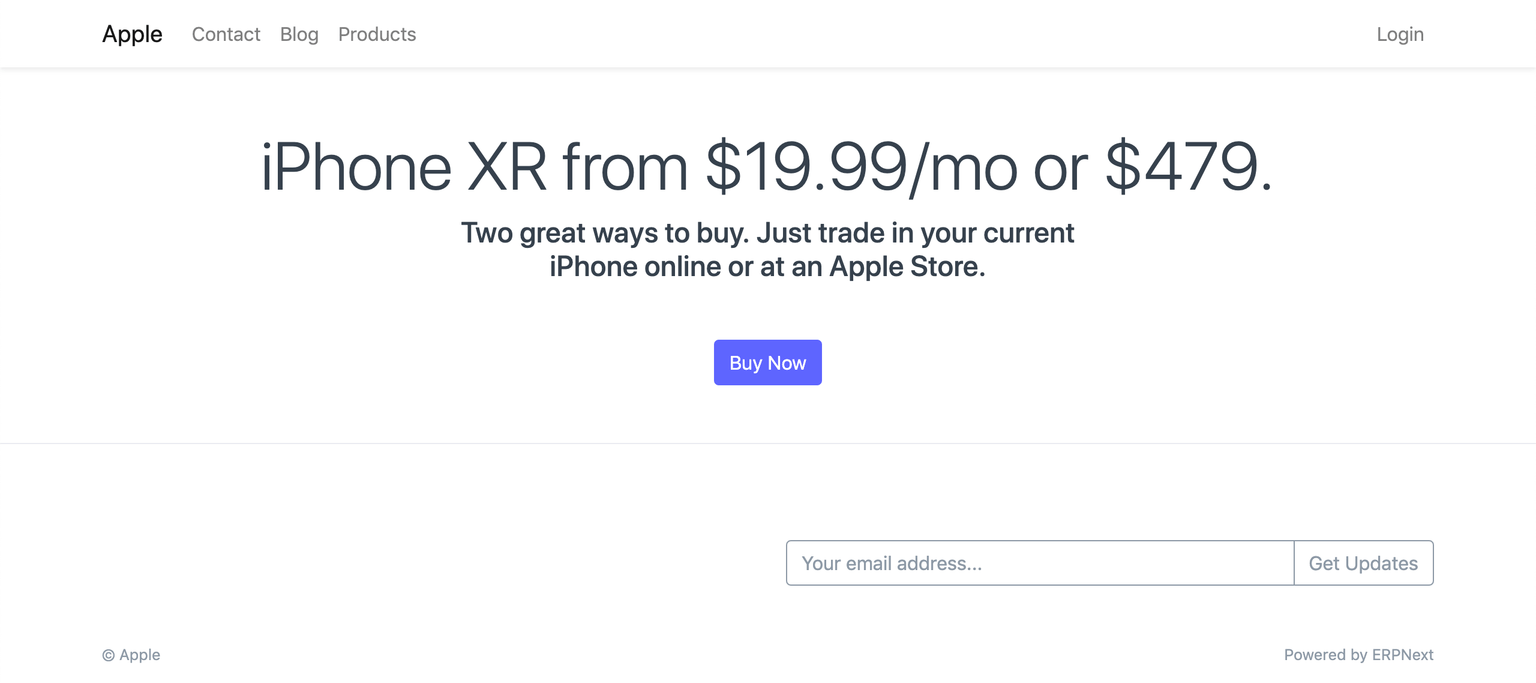1536x683 pixels.
Task: Click the trade-in description paragraph
Action: [767, 249]
